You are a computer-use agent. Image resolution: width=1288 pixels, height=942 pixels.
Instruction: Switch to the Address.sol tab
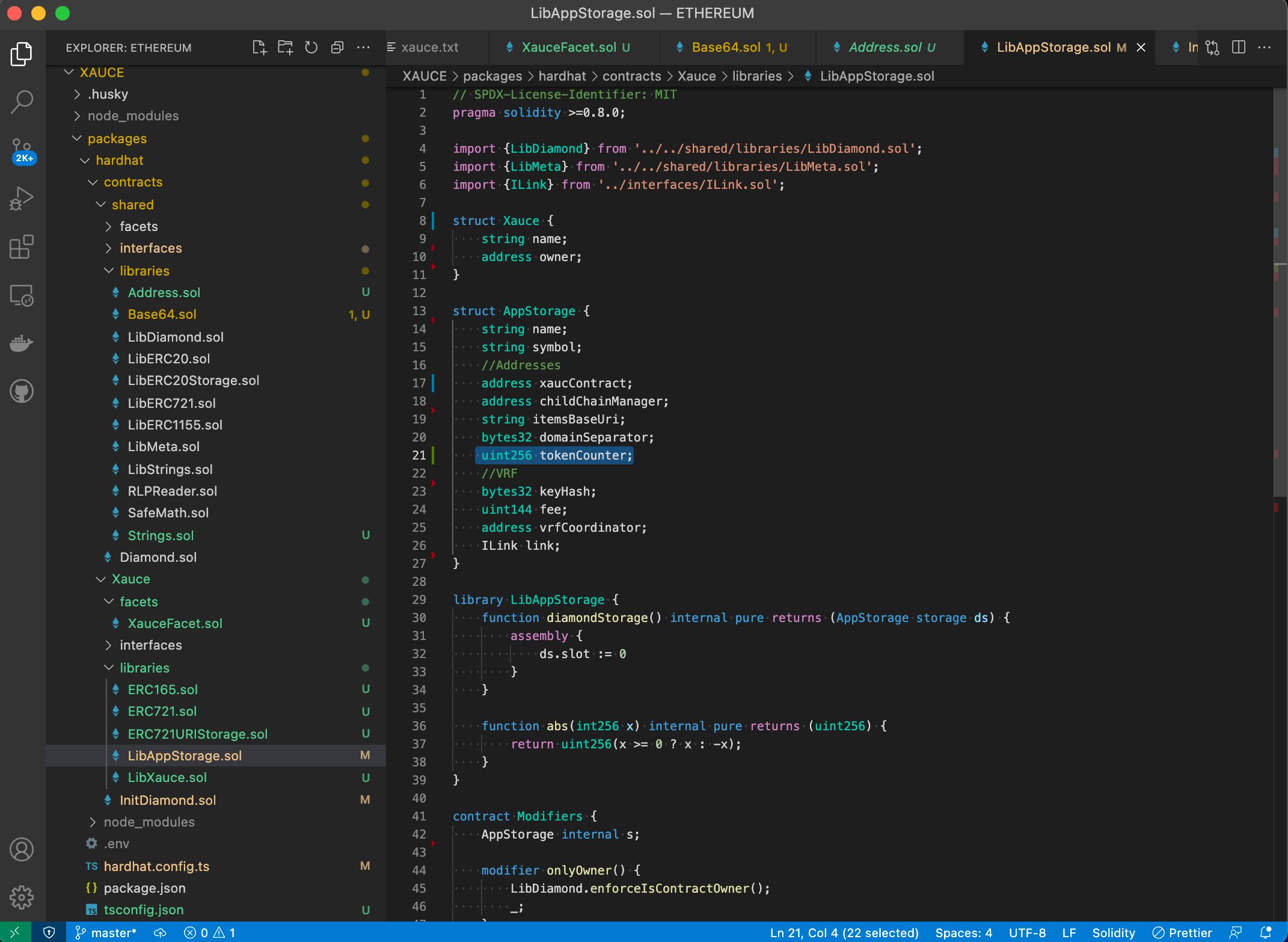pos(890,48)
